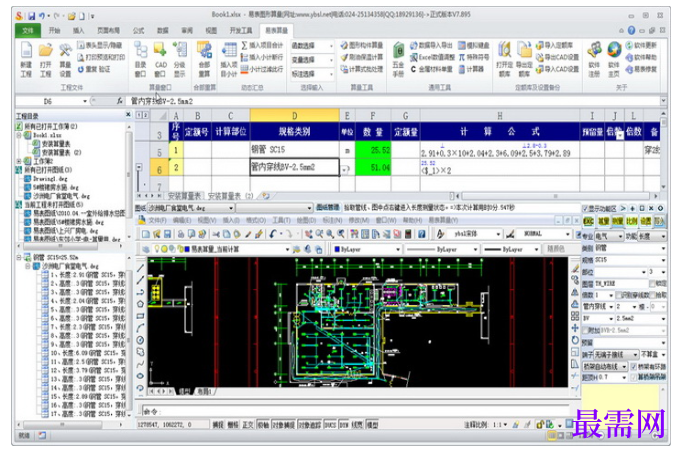Enable the 锁定 lock checkbox
Viewport: 684px width, 455px height.
653,284
